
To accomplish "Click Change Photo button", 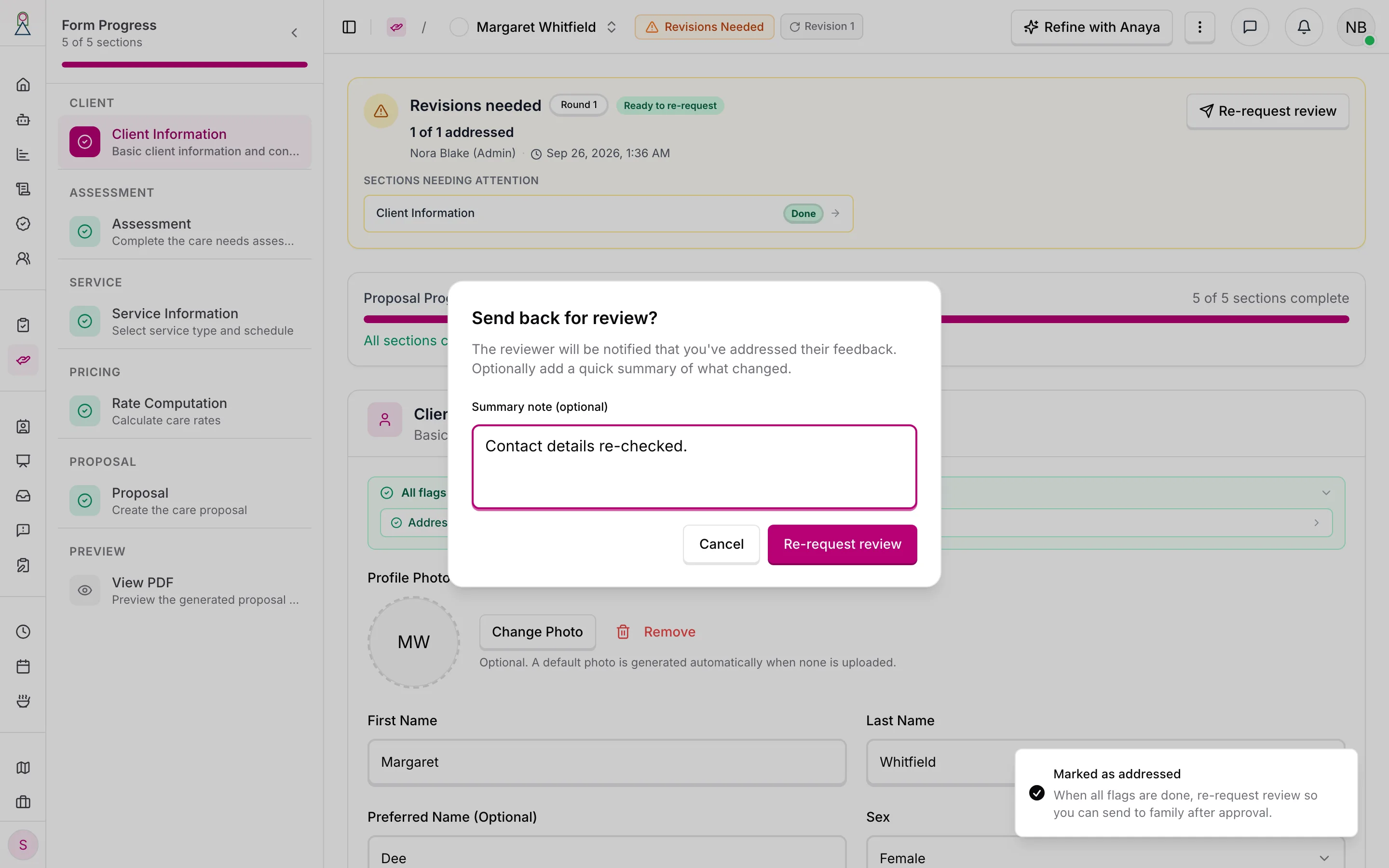I will click(537, 632).
